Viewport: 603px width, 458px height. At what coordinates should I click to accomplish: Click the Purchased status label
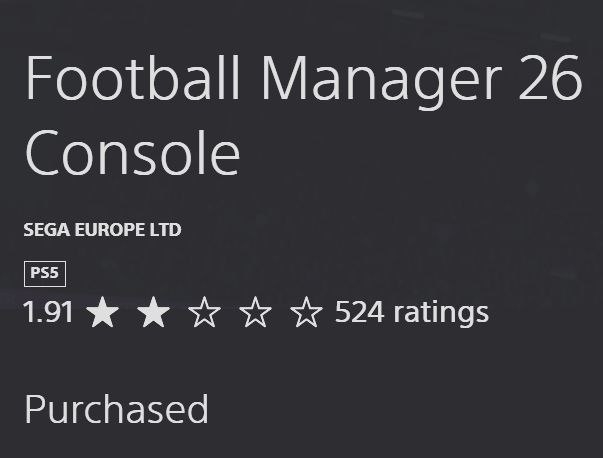[116, 410]
